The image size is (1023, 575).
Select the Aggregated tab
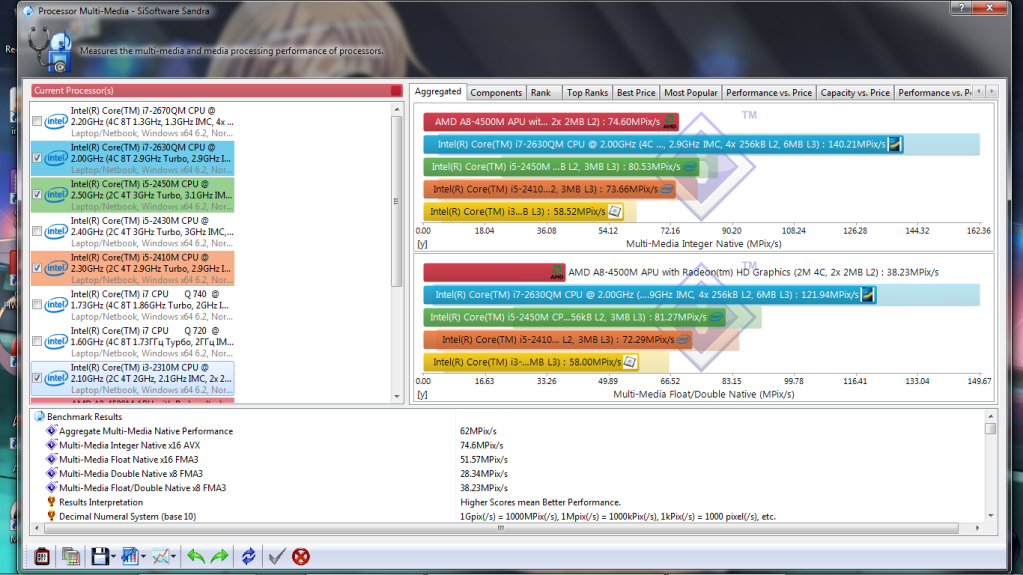tap(438, 91)
